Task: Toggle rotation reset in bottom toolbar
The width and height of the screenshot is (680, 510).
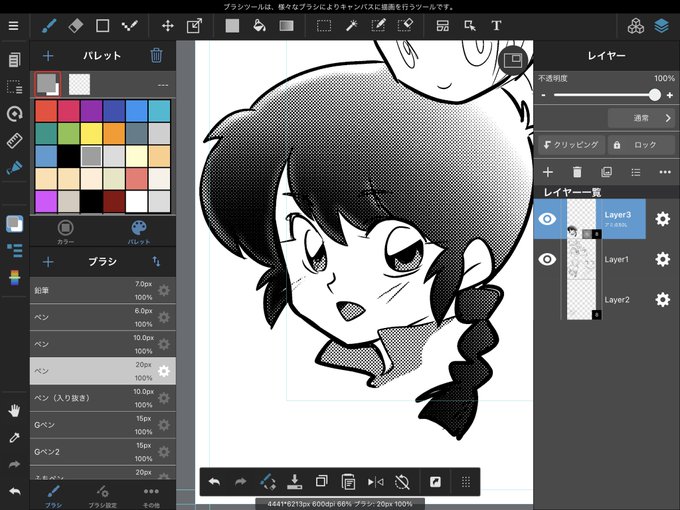Action: (x=402, y=482)
